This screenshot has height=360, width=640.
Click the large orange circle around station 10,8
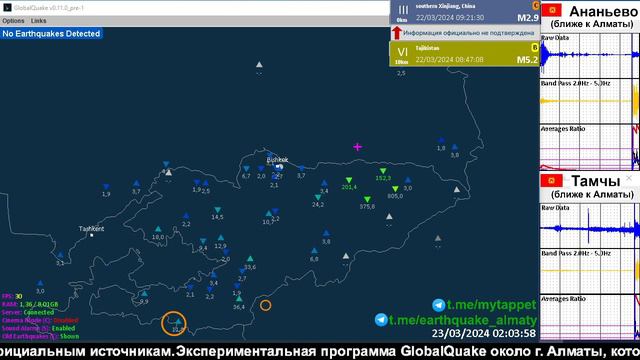pos(174,323)
